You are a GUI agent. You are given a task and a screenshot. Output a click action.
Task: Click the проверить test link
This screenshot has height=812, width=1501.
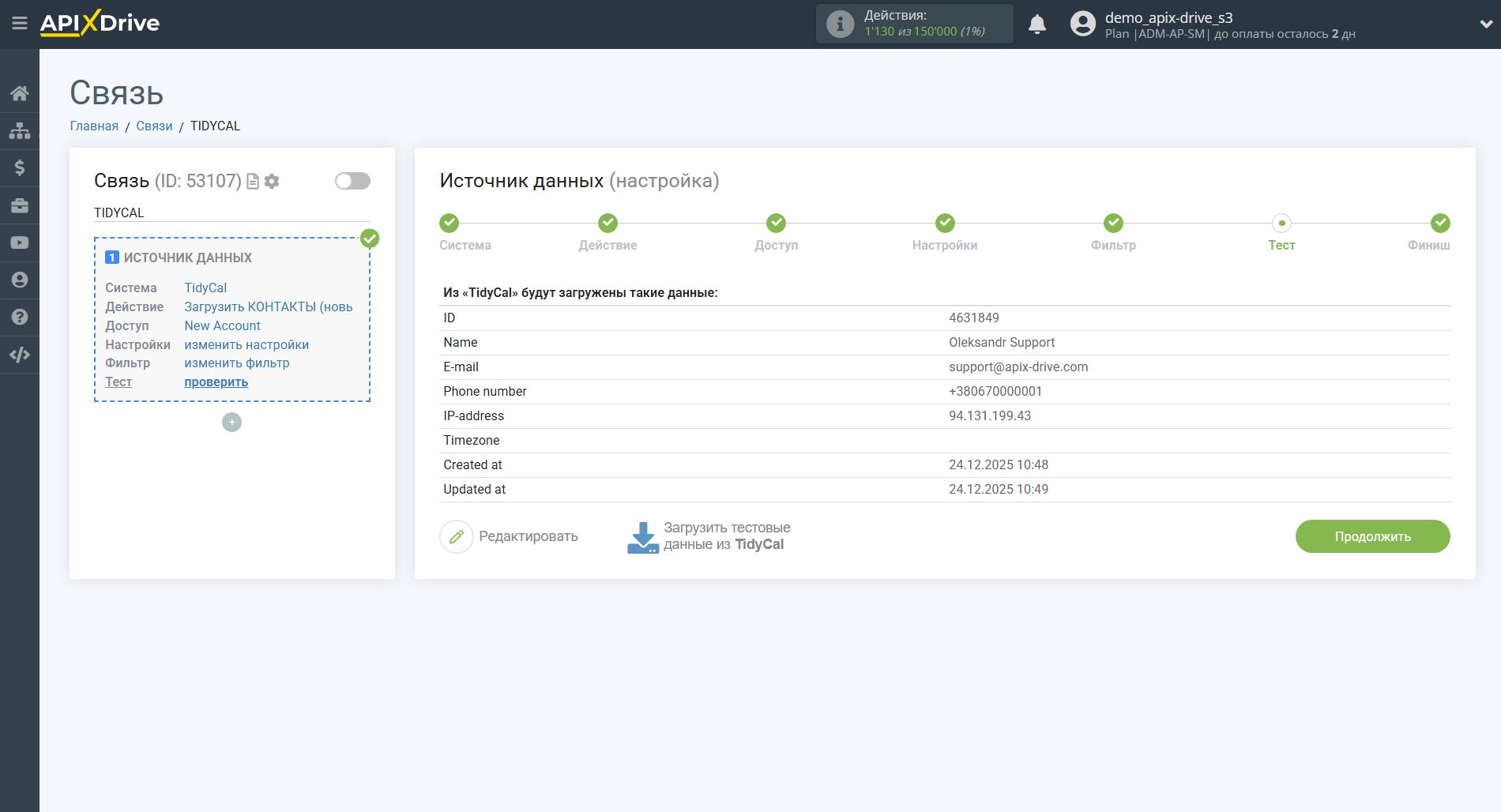coord(216,382)
